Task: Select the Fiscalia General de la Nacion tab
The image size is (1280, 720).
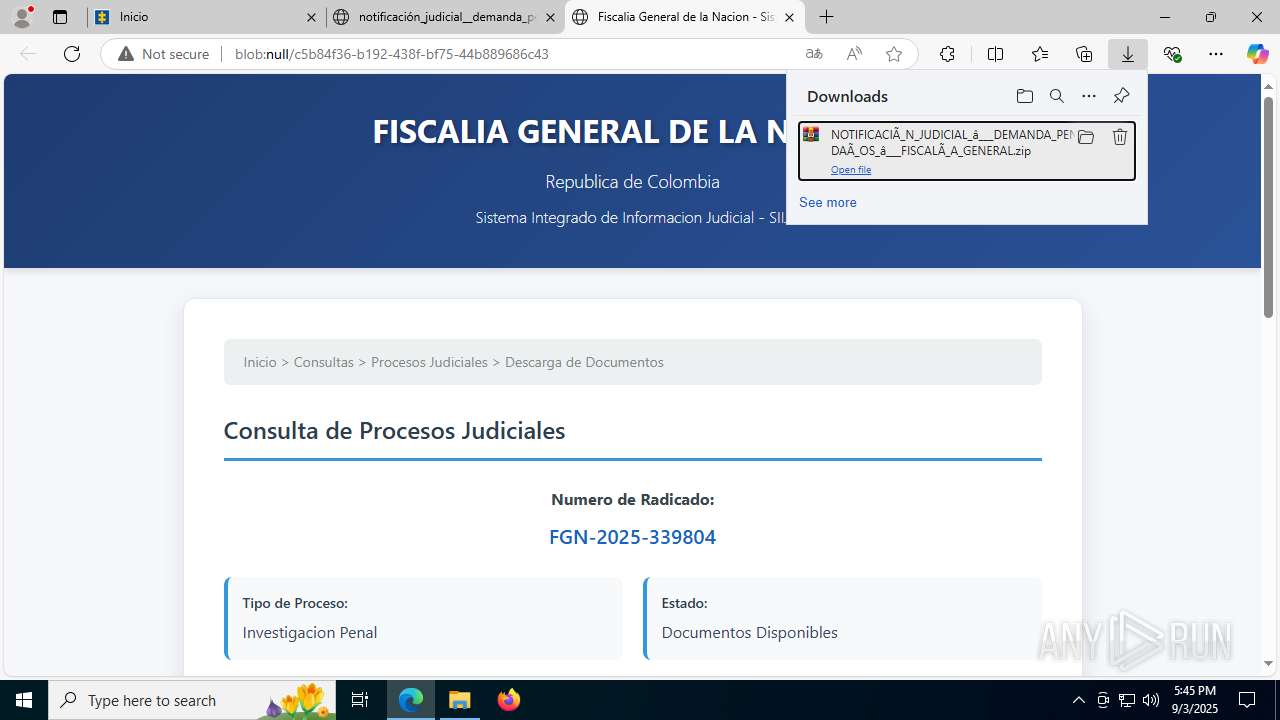Action: (684, 17)
